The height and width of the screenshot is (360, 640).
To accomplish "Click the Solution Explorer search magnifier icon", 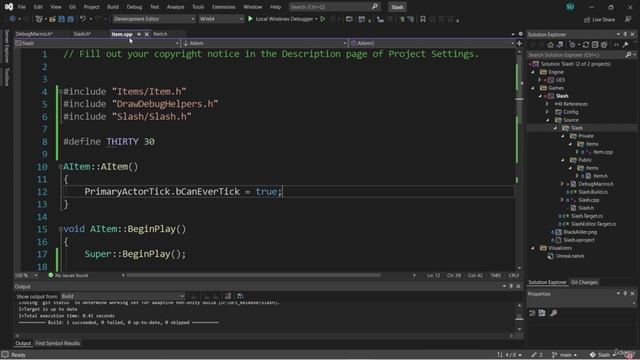I will tap(628, 55).
